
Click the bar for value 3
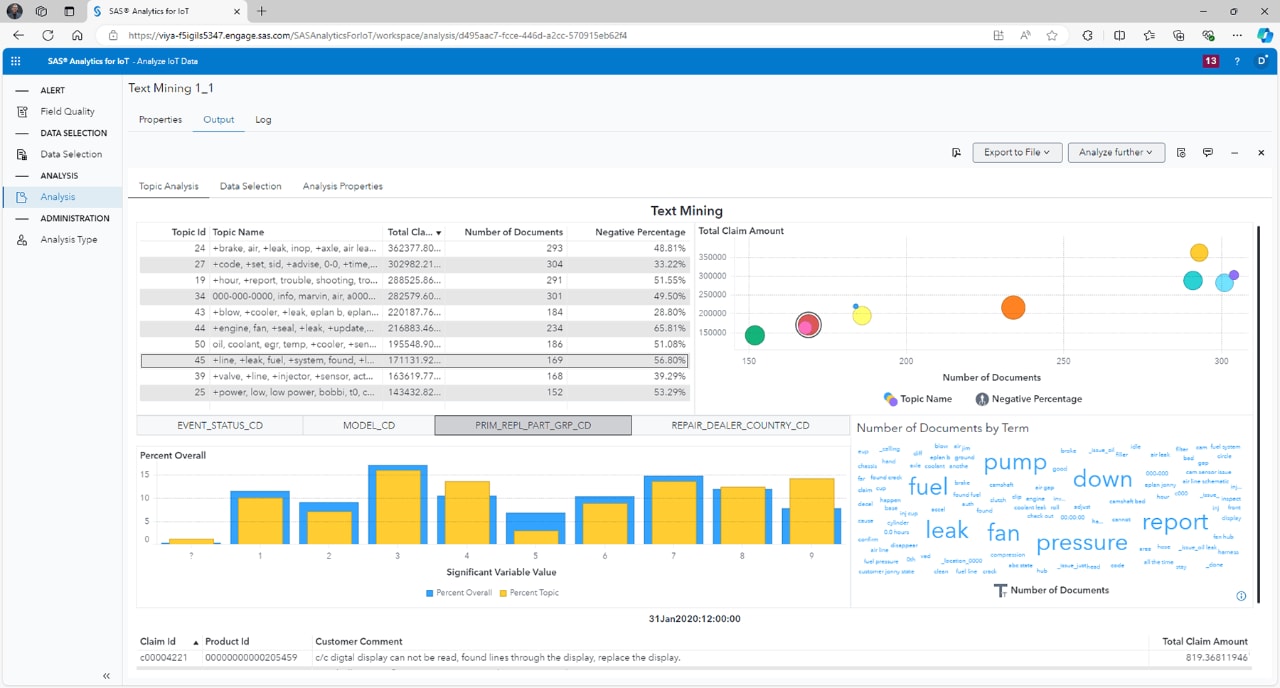[397, 504]
